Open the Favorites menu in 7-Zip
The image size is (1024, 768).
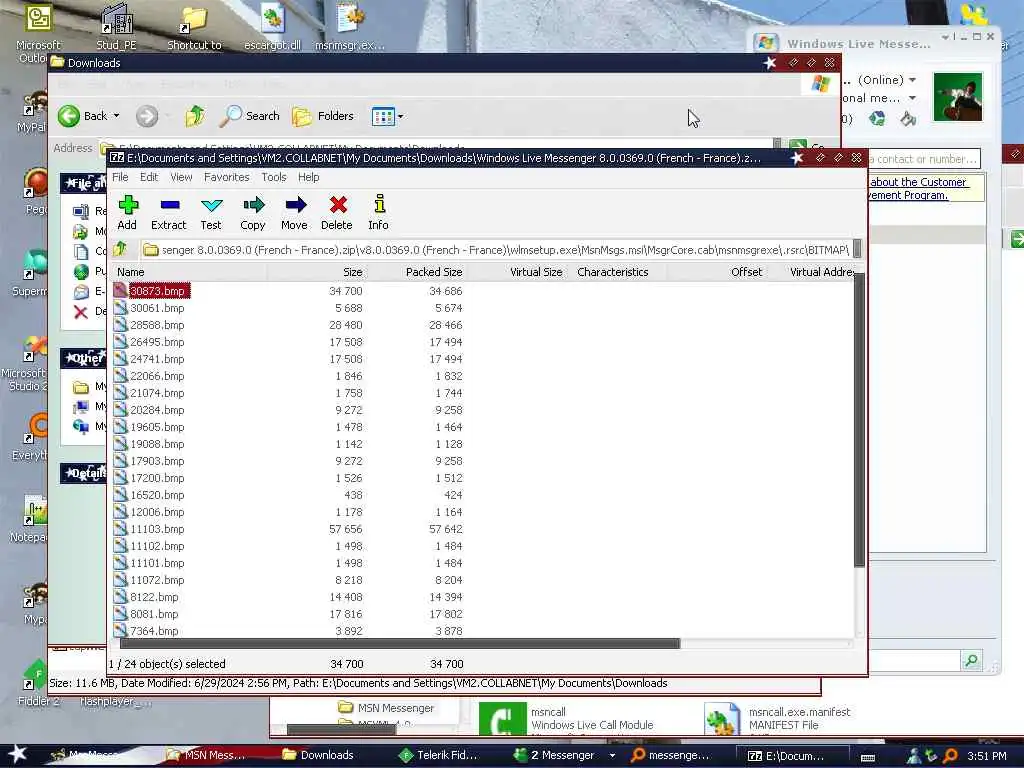tap(227, 177)
